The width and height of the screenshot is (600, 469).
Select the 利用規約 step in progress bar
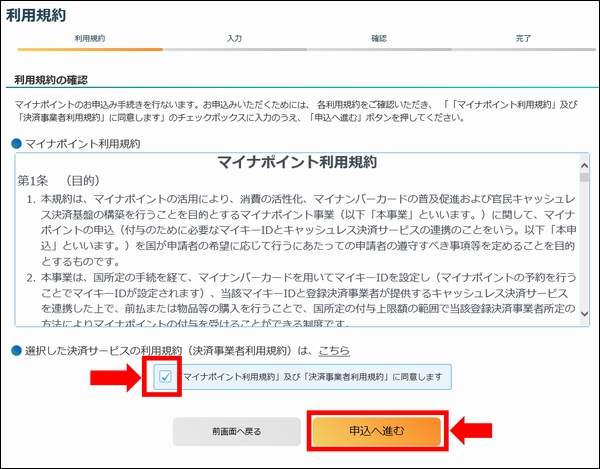90,39
